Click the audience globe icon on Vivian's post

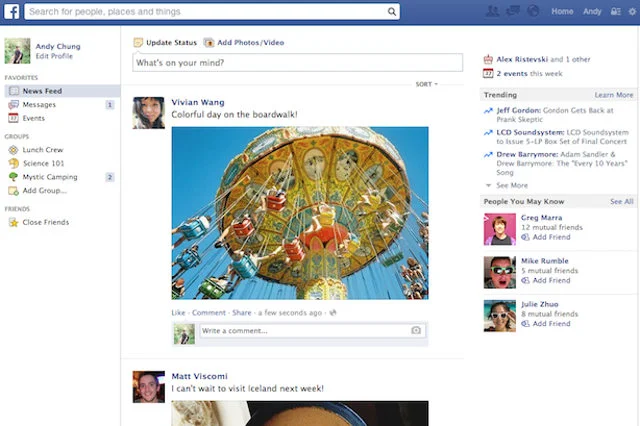point(333,313)
